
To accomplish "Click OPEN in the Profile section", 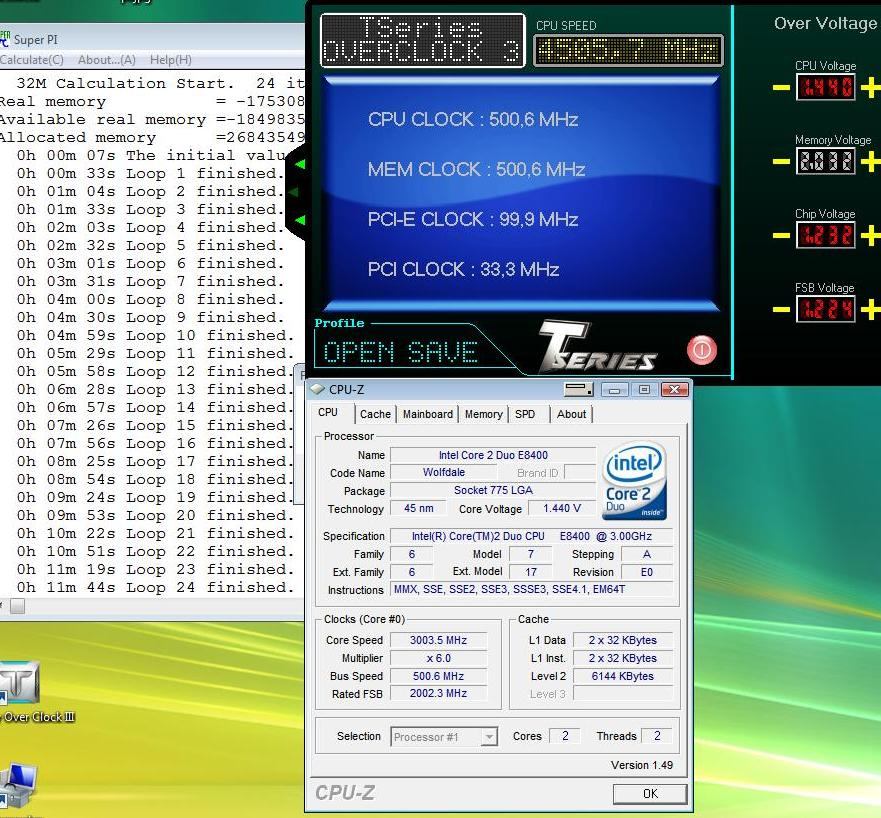I will 359,352.
